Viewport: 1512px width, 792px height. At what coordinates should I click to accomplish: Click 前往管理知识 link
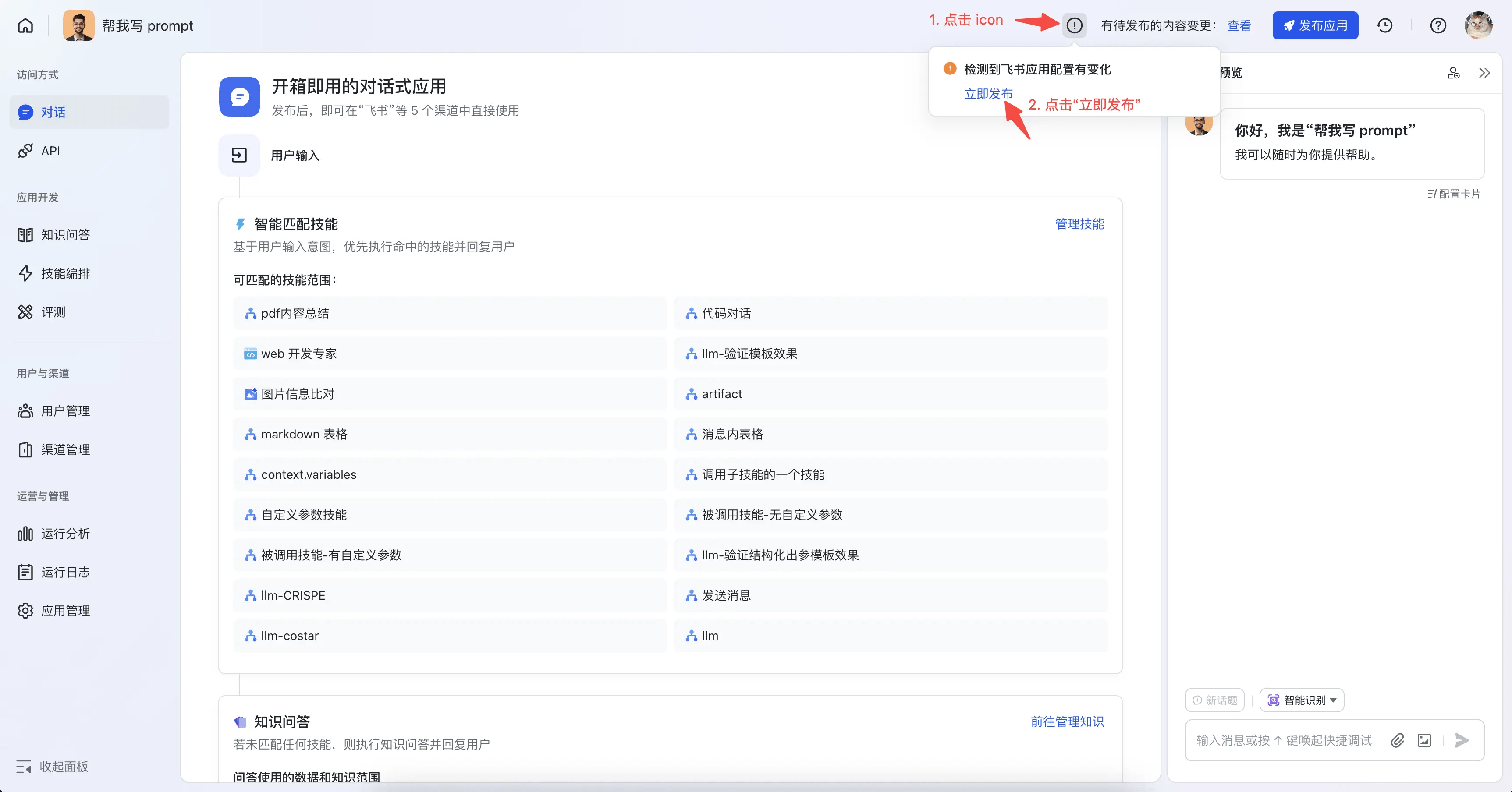pyautogui.click(x=1067, y=721)
